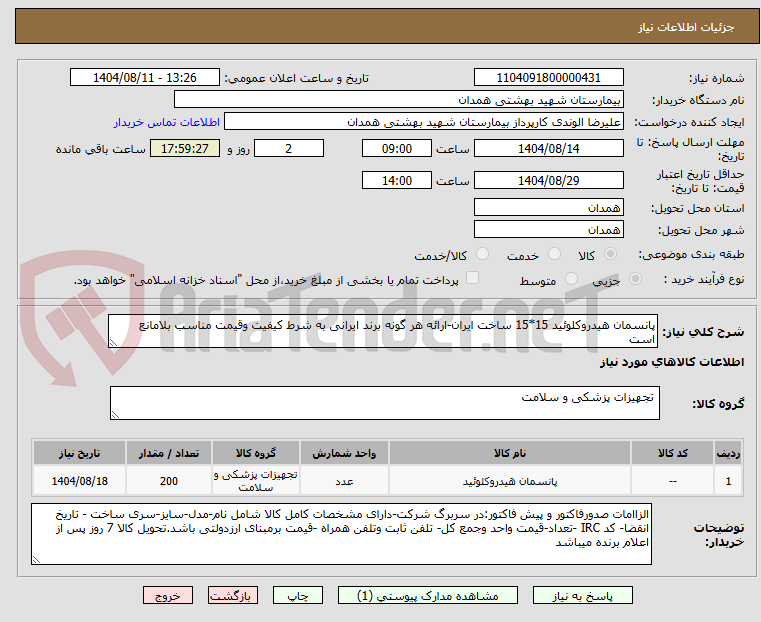Click the row number cell 1
This screenshot has height=622, width=761.
click(728, 481)
